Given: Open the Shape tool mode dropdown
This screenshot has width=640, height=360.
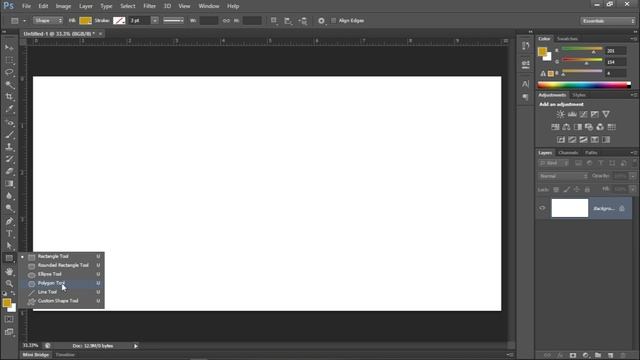Looking at the screenshot, I should tap(48, 20).
